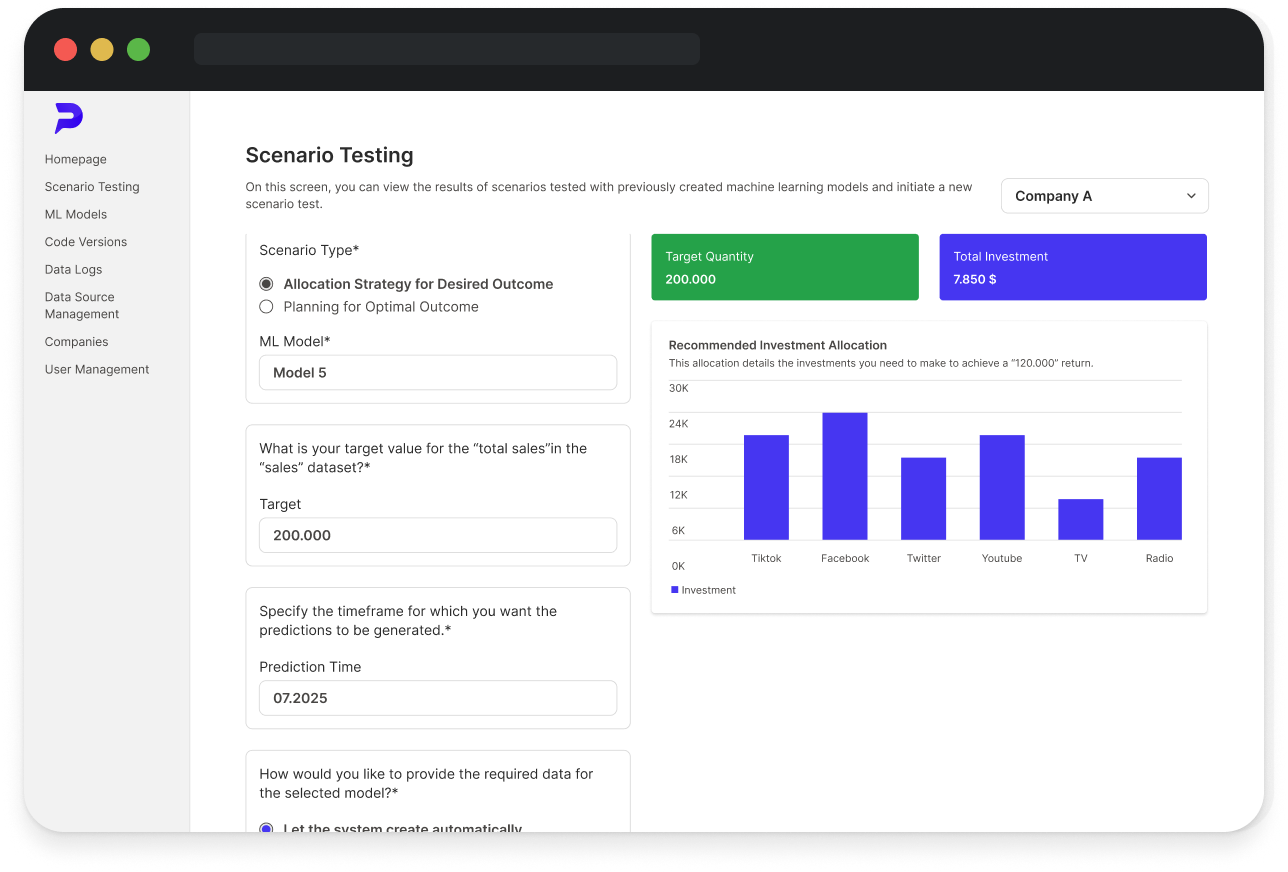Click the Target value input field
1288x872 pixels.
coord(438,535)
